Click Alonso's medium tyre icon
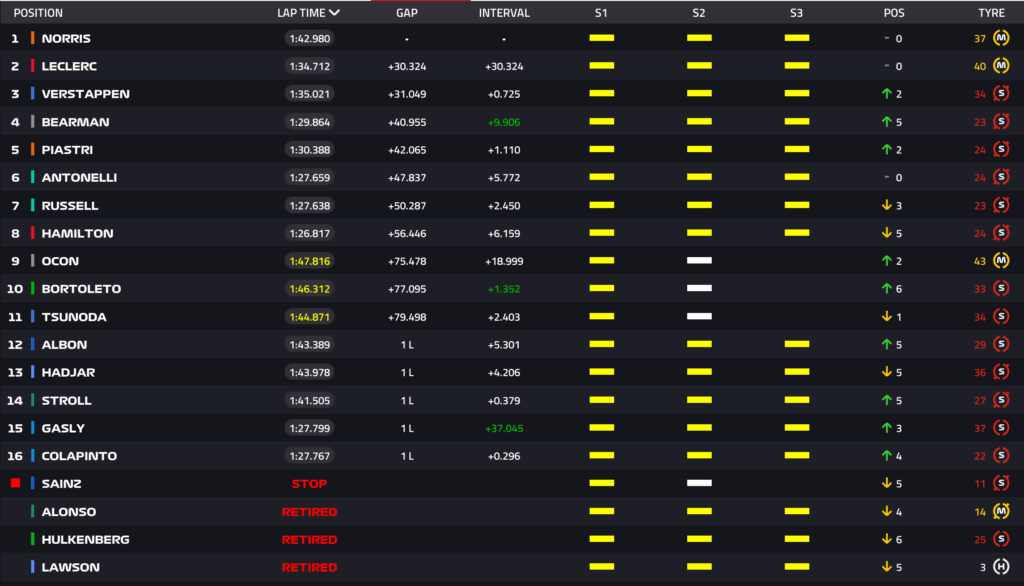1024x586 pixels. (x=1000, y=511)
